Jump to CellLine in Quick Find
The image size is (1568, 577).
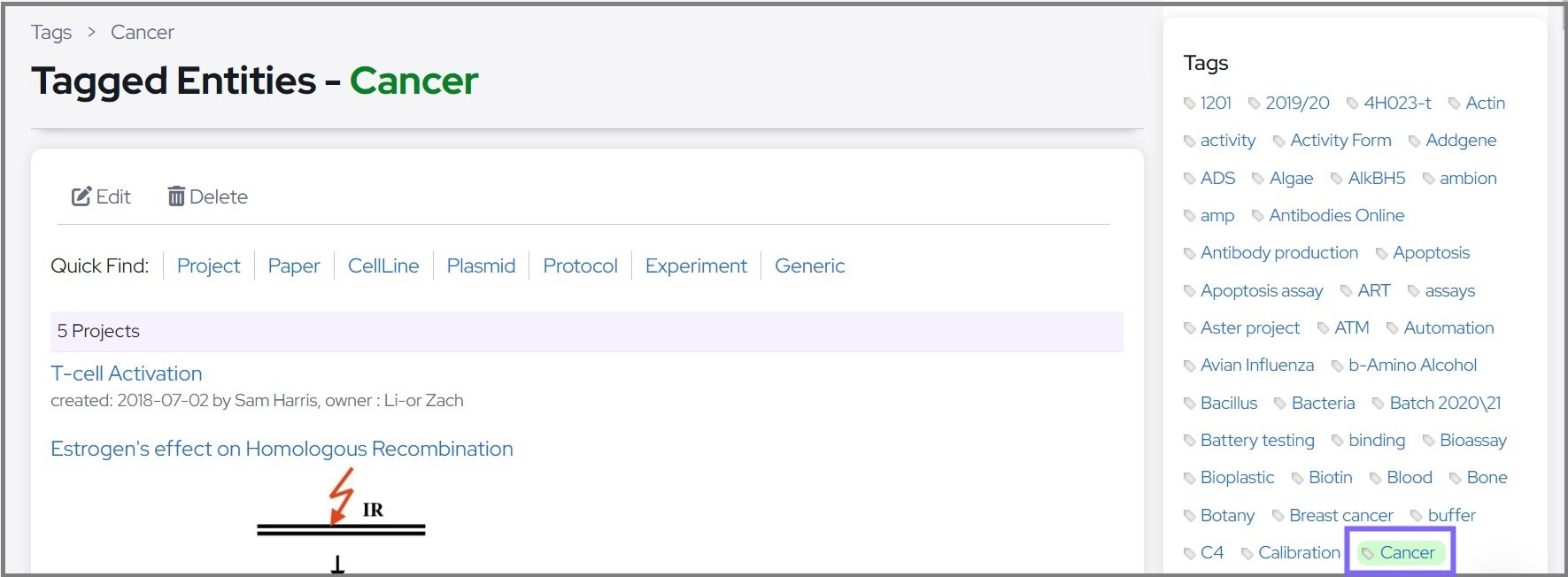click(383, 265)
